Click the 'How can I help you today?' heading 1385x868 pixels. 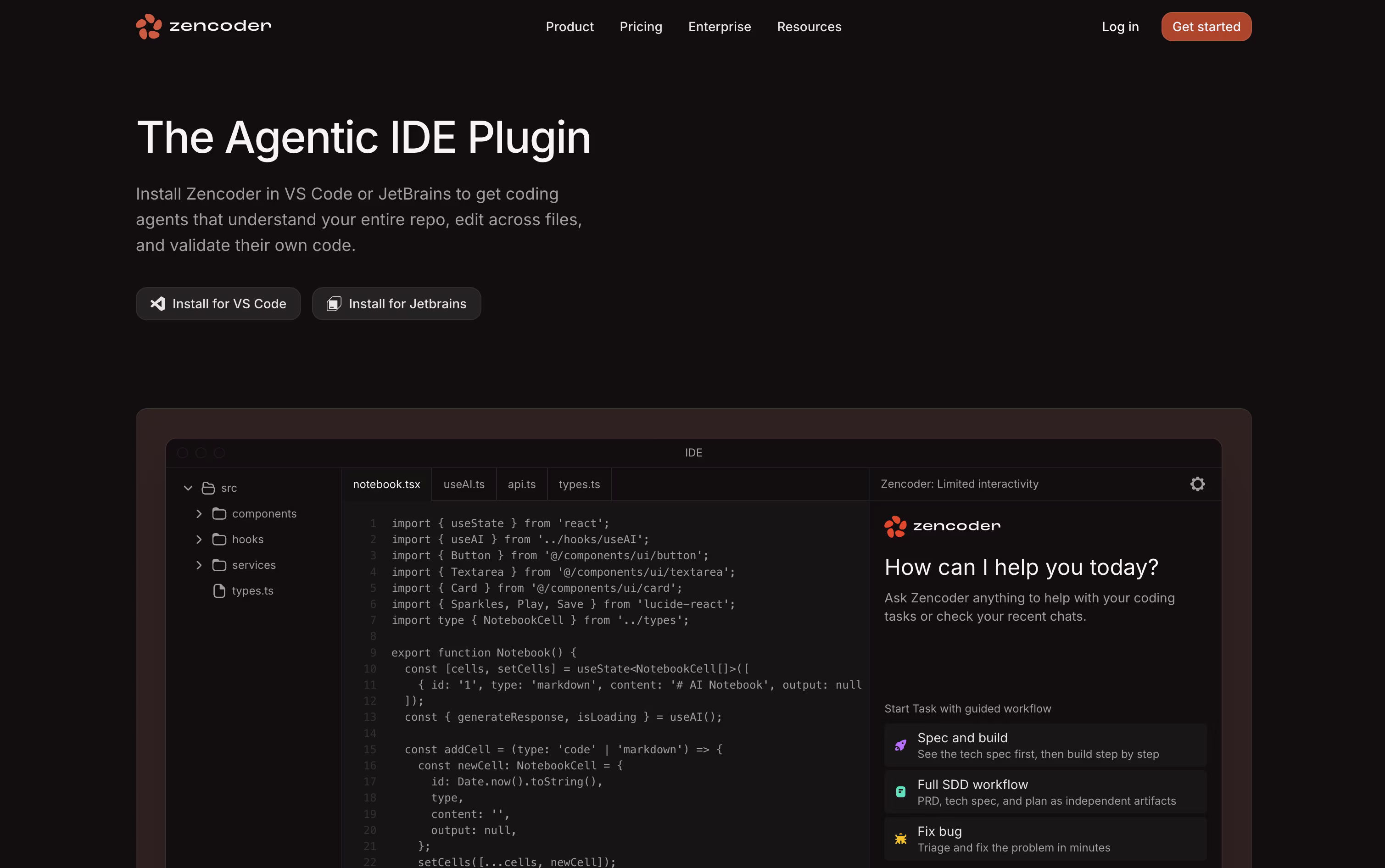click(x=1021, y=567)
